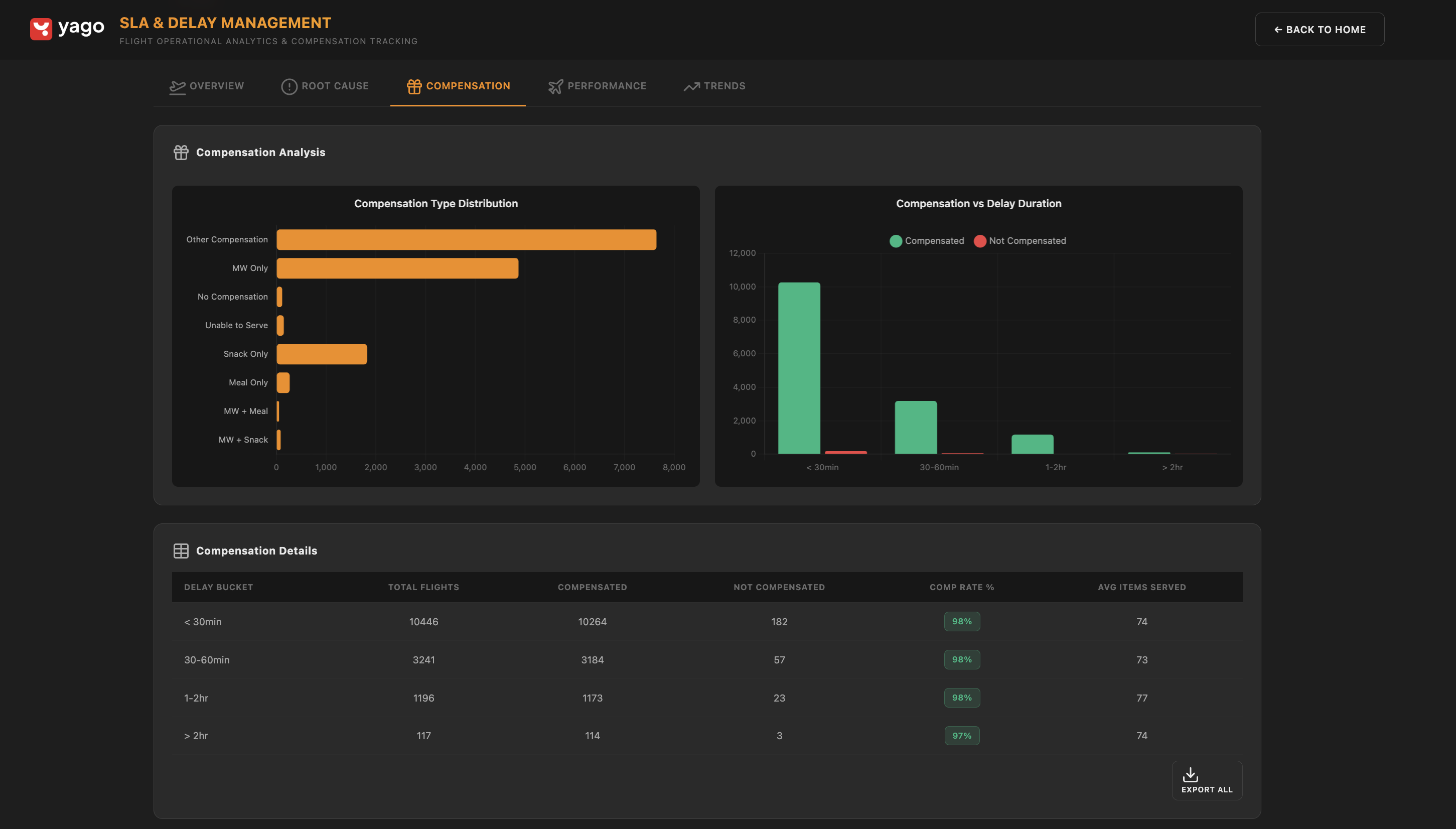Click the 98% comp rate badge for 30-60min

[x=961, y=659]
